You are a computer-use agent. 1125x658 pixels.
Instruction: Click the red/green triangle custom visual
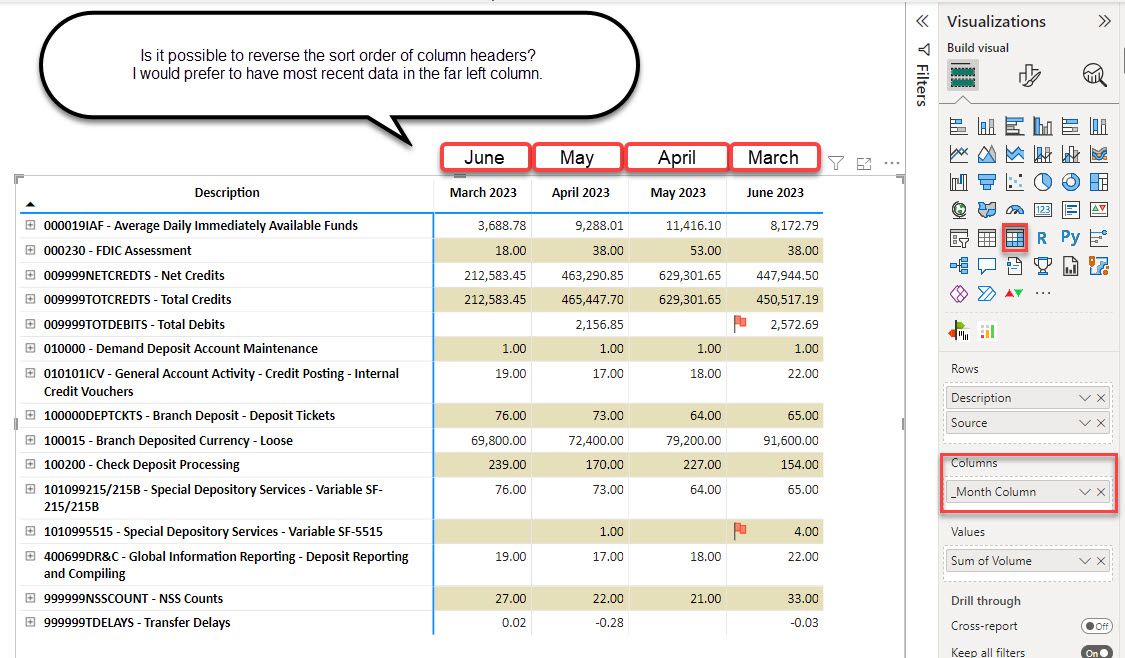tap(1014, 293)
